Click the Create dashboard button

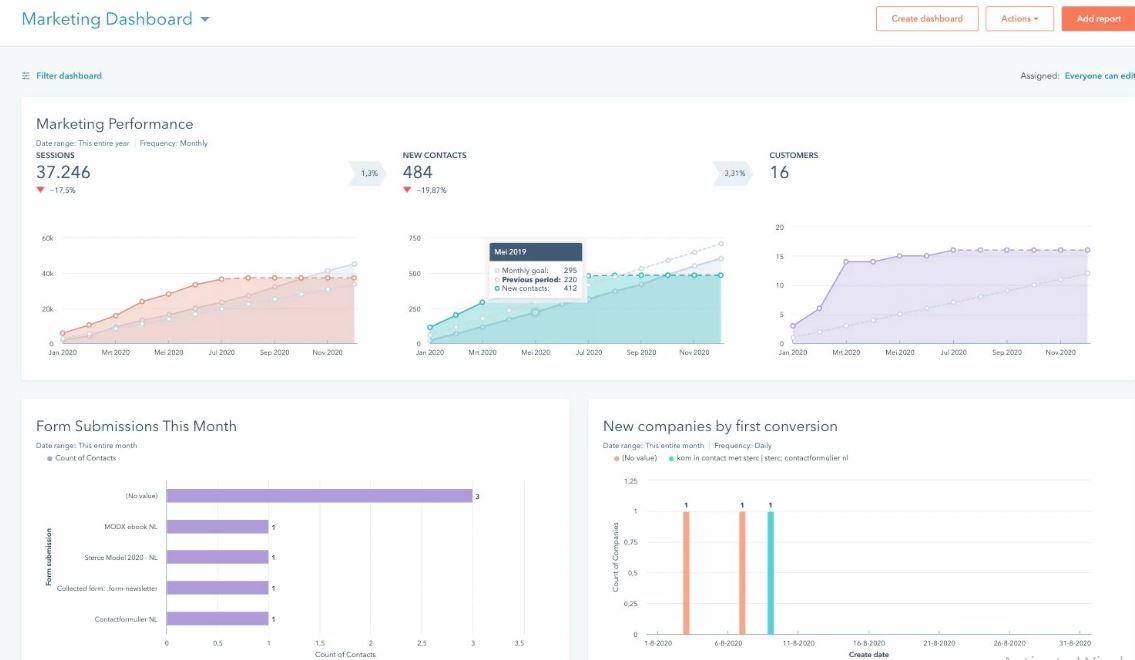click(x=927, y=19)
